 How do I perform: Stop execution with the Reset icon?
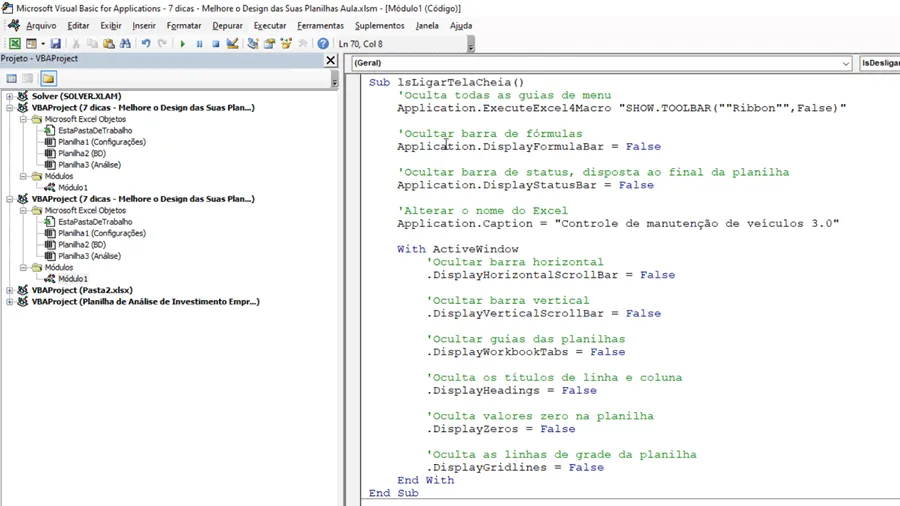click(x=216, y=44)
